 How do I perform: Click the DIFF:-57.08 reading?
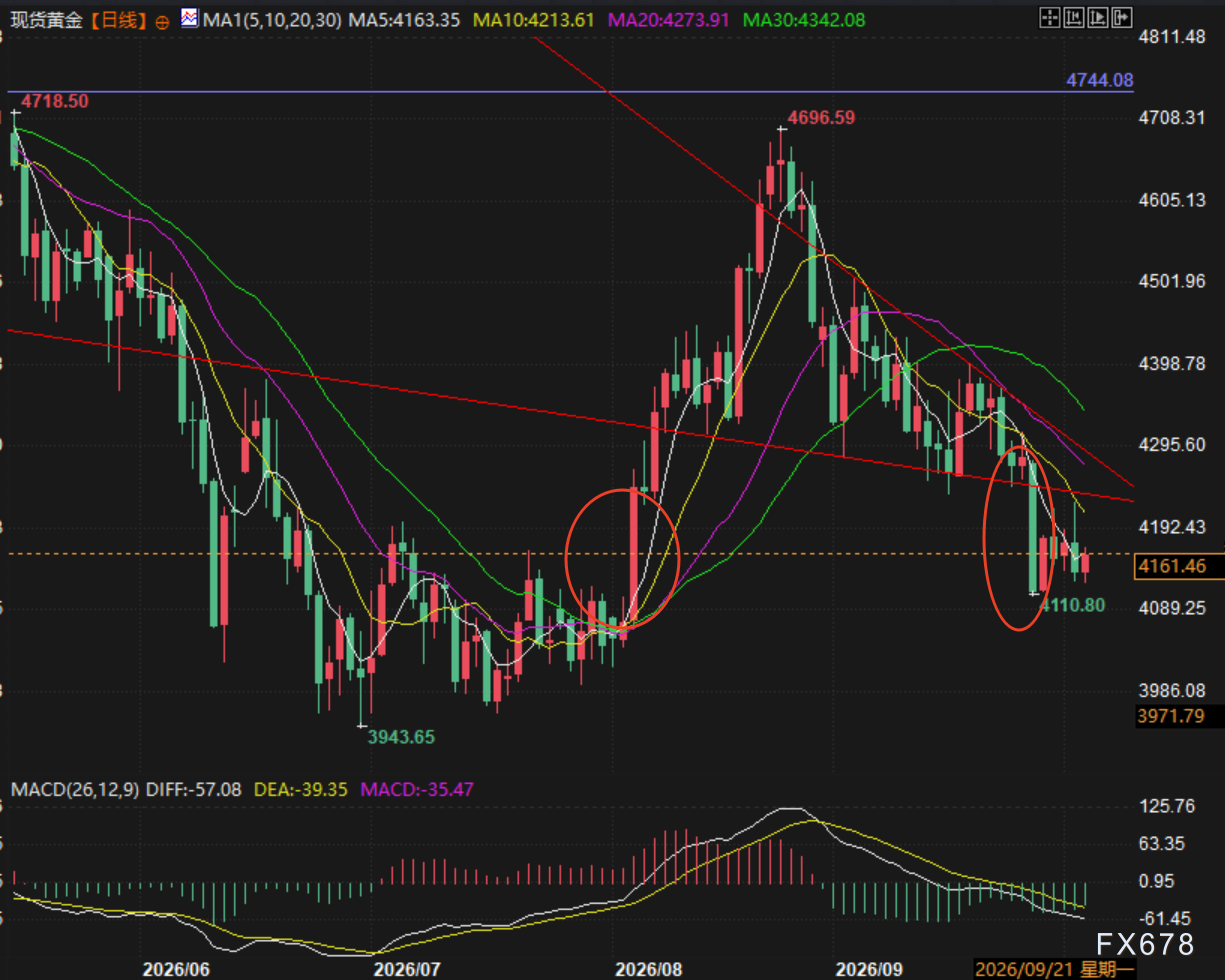pyautogui.click(x=193, y=790)
